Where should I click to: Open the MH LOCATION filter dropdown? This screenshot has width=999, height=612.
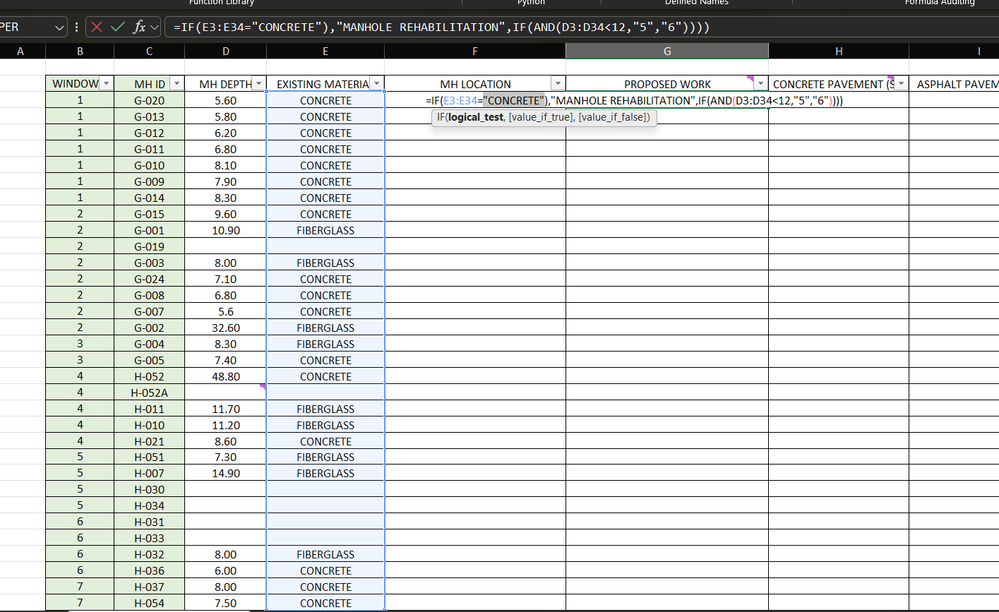558,83
